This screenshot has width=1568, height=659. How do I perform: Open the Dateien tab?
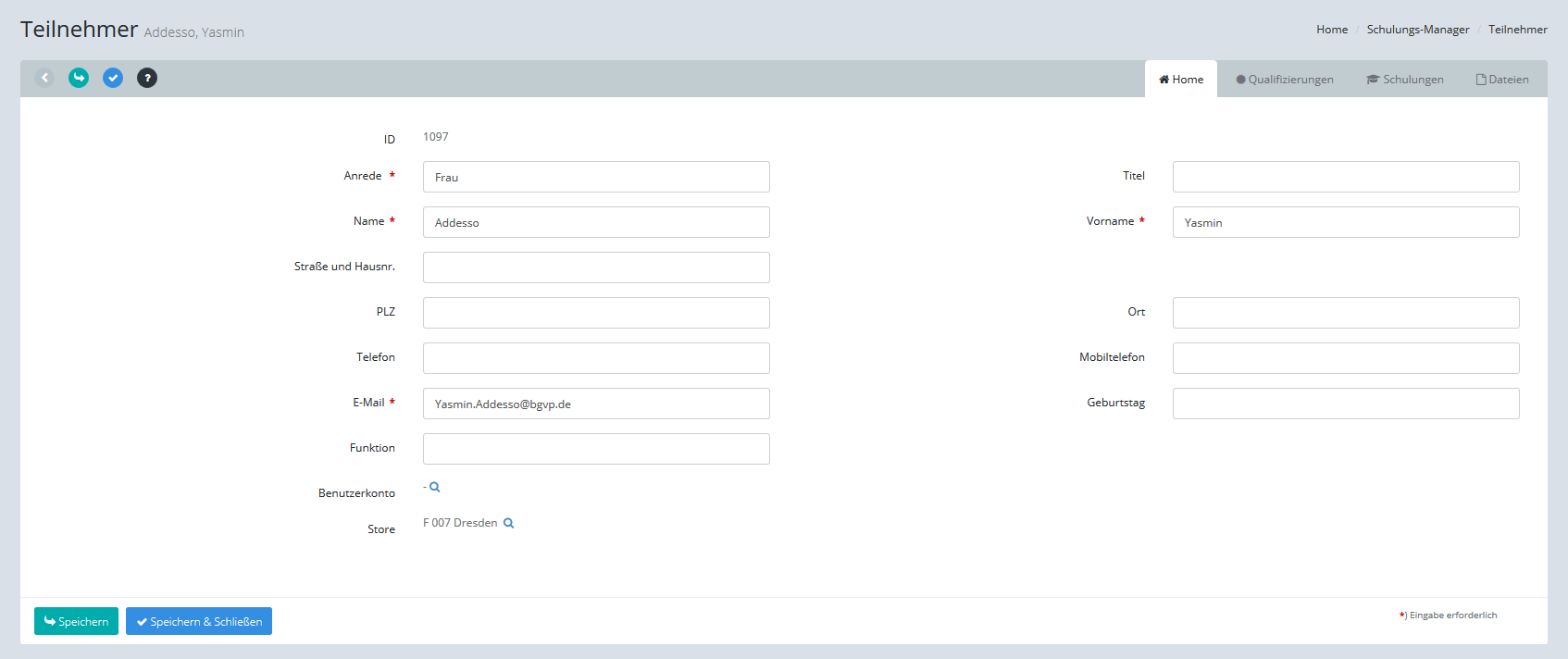coord(1502,80)
